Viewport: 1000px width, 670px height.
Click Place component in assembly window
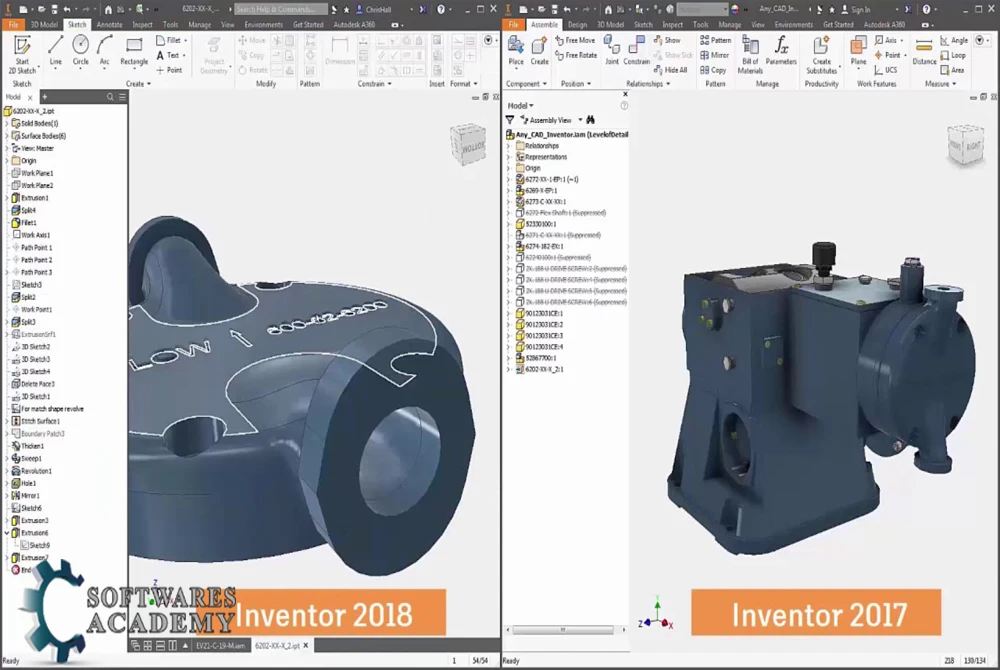click(516, 51)
